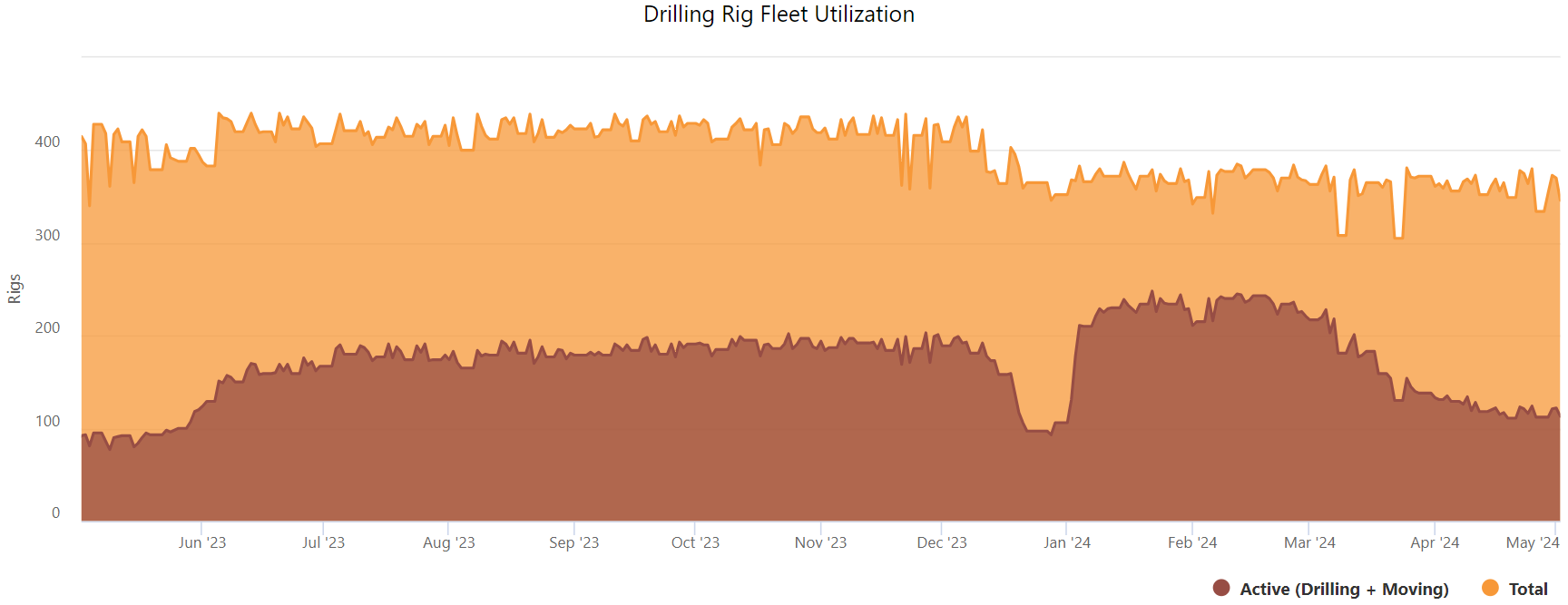The height and width of the screenshot is (605, 1568).
Task: Click the brown Active legend marker
Action: tap(1221, 589)
